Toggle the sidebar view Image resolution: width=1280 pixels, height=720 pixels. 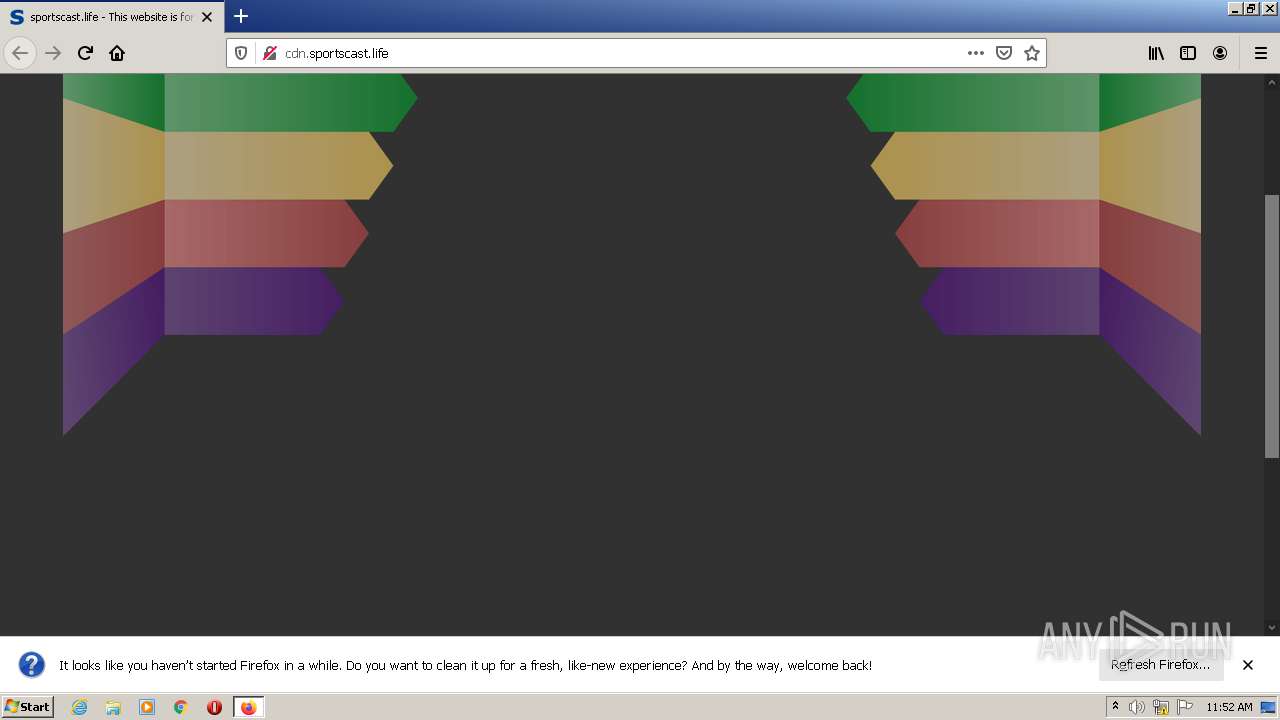[x=1188, y=53]
